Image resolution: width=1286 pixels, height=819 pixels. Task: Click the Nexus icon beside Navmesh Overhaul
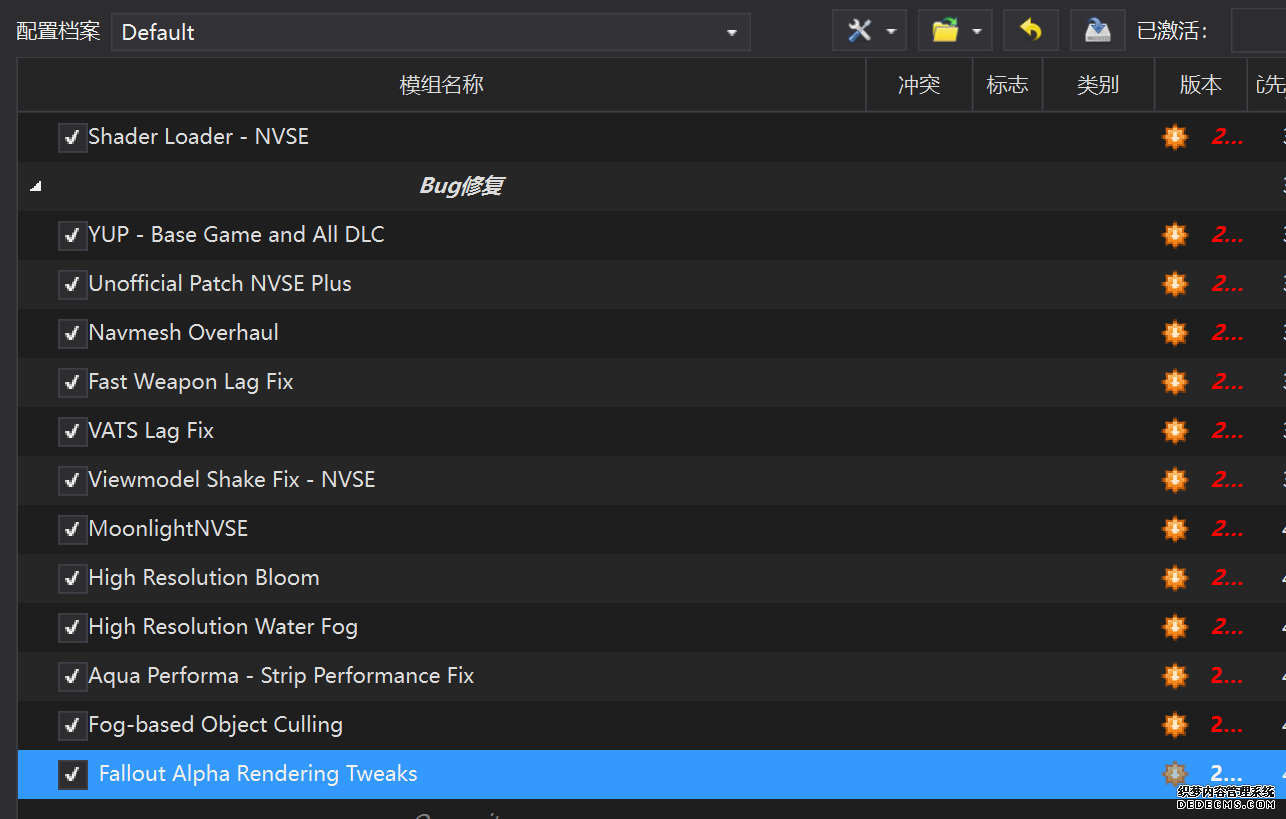(1175, 333)
